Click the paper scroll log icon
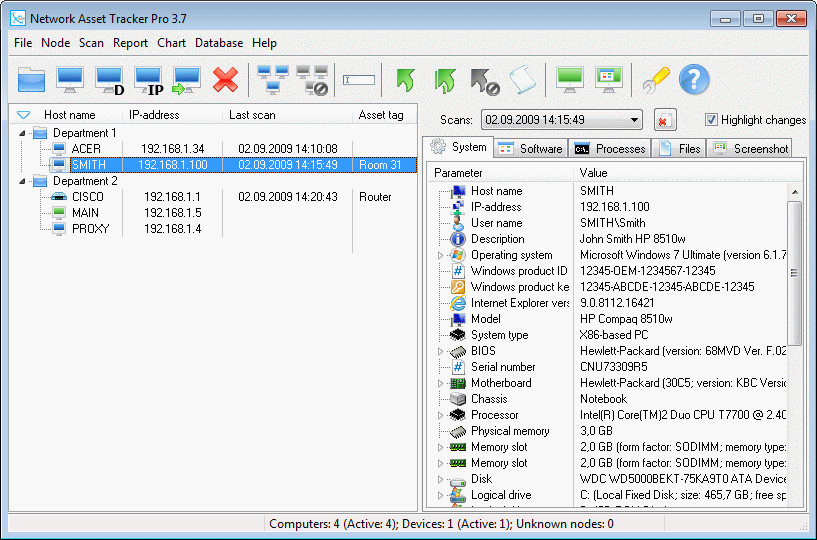This screenshot has width=817, height=540. coord(523,80)
